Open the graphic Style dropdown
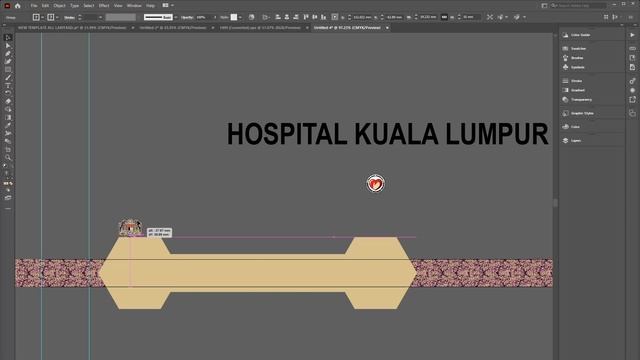 (x=240, y=17)
